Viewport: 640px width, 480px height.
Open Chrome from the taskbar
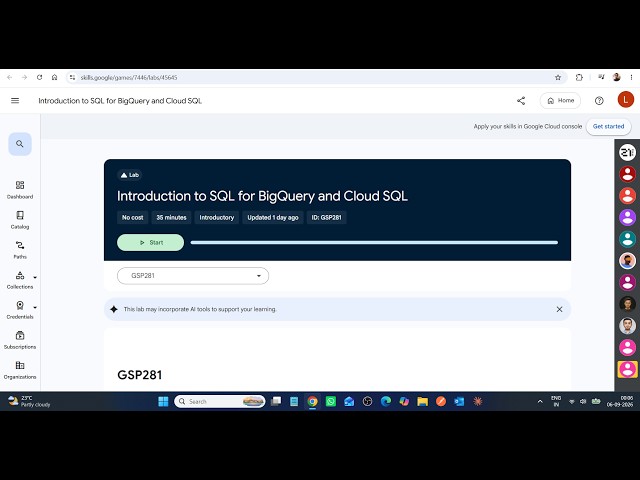[x=312, y=402]
